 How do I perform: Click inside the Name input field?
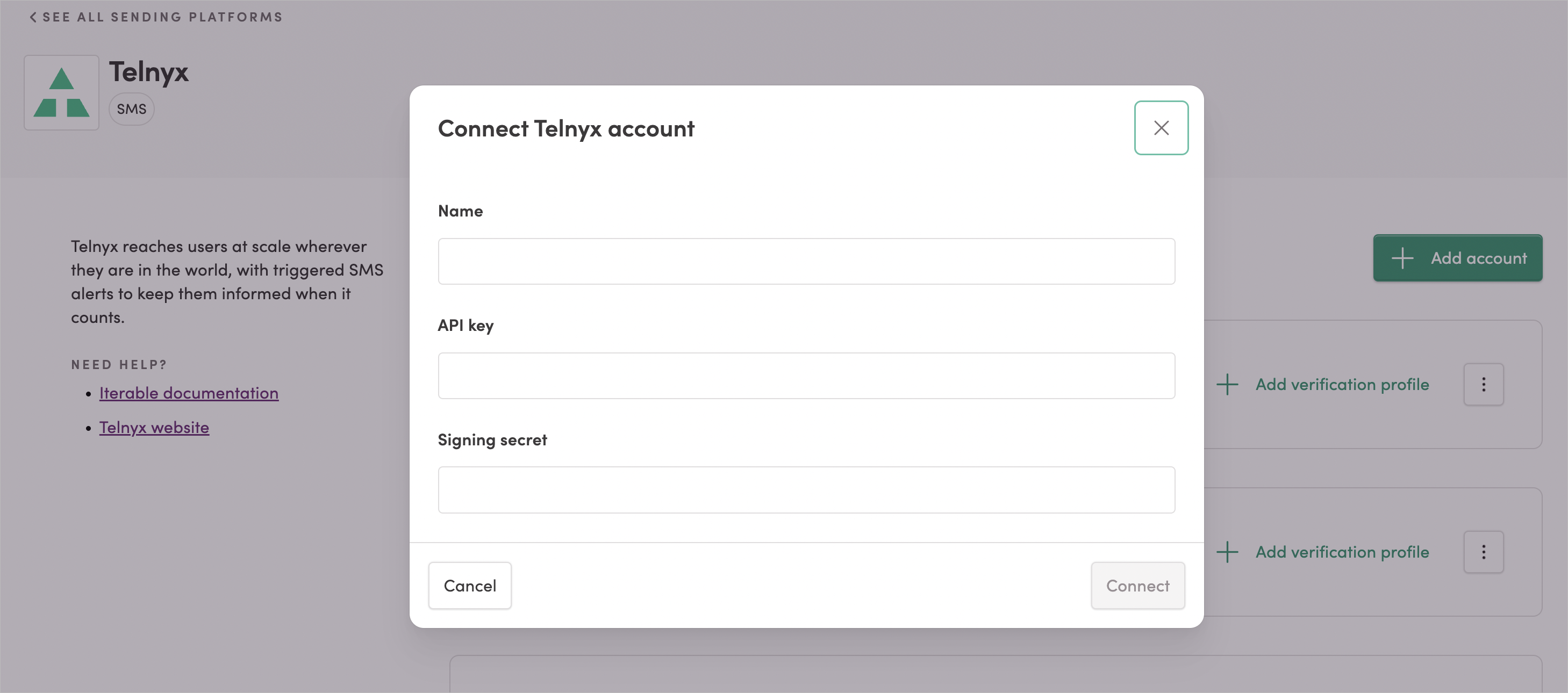(x=806, y=261)
